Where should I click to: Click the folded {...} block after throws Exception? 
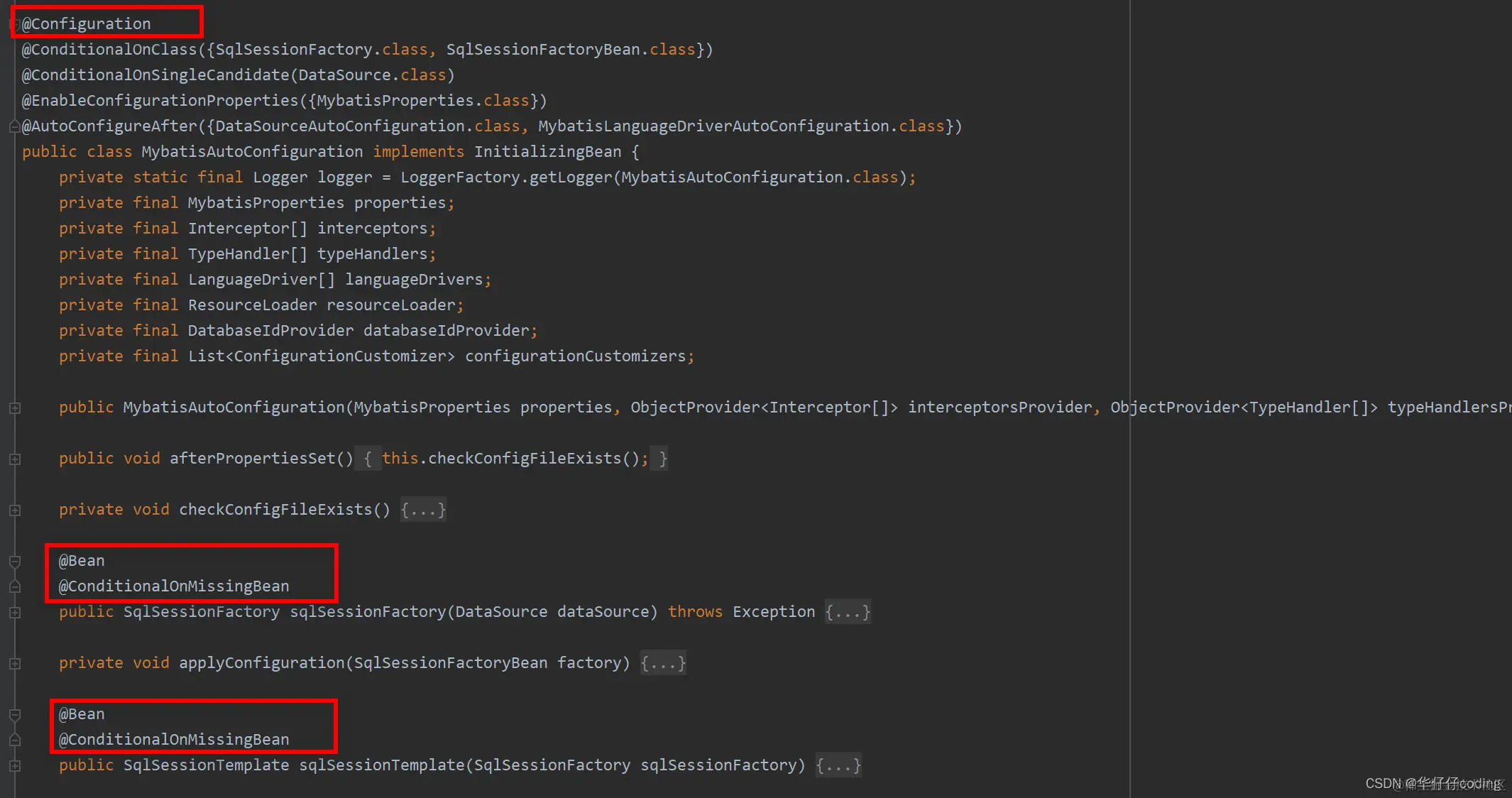(x=848, y=612)
